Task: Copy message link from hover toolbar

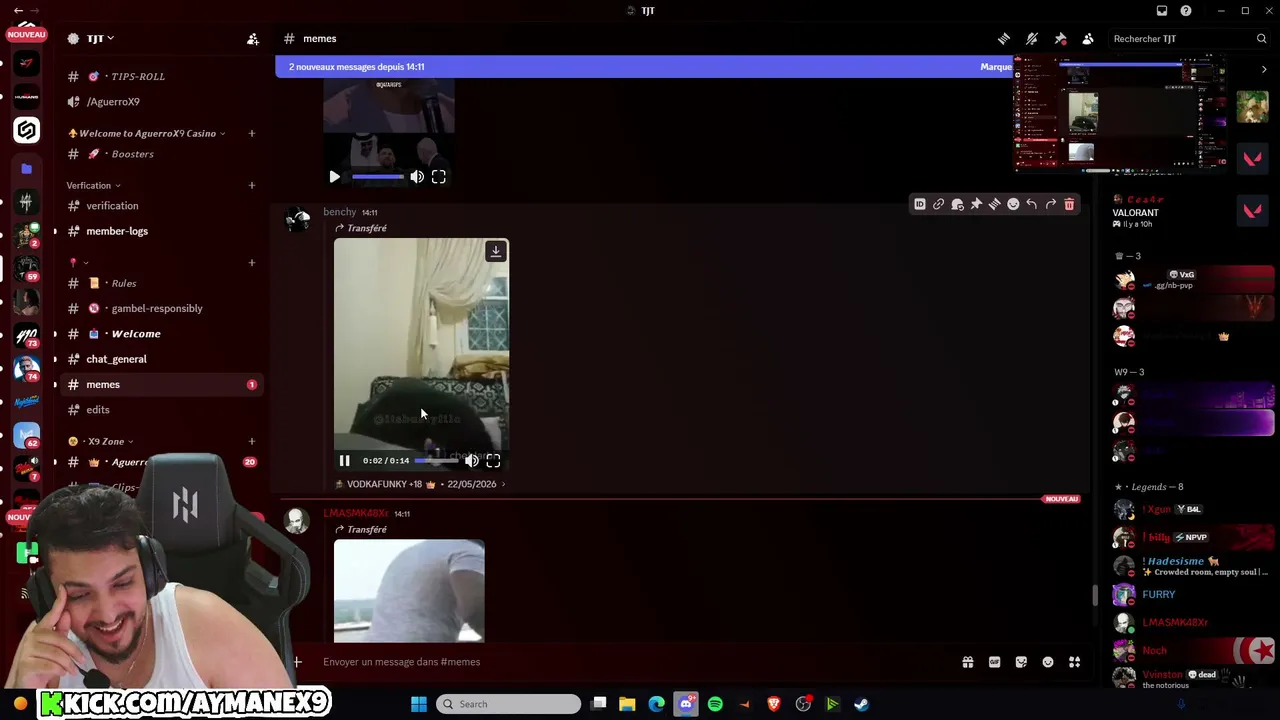Action: tap(939, 205)
